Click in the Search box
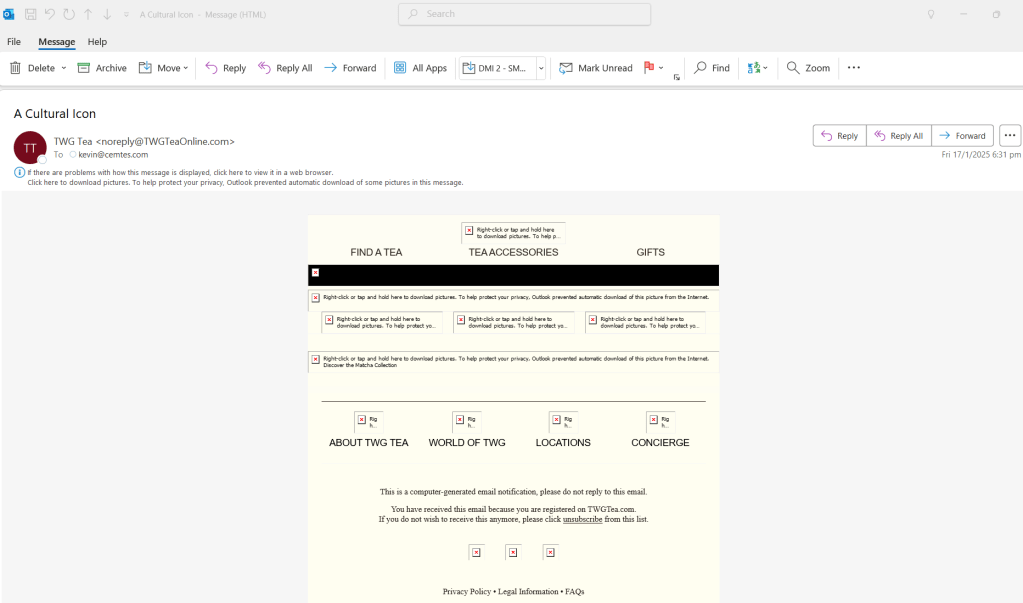This screenshot has height=603, width=1023. pyautogui.click(x=525, y=14)
